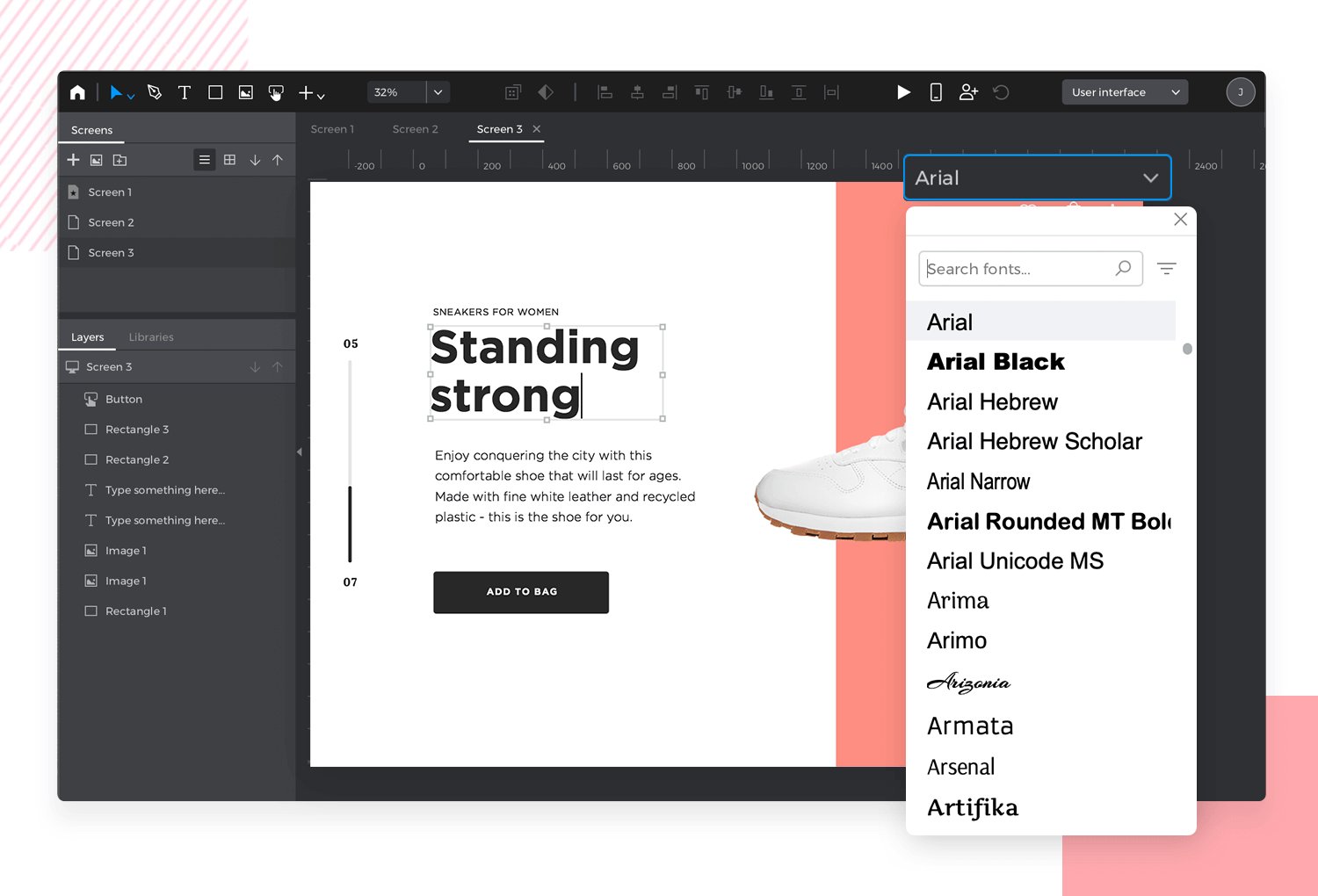This screenshot has width=1318, height=896.
Task: Add image screen in Screens panel
Action: click(97, 160)
